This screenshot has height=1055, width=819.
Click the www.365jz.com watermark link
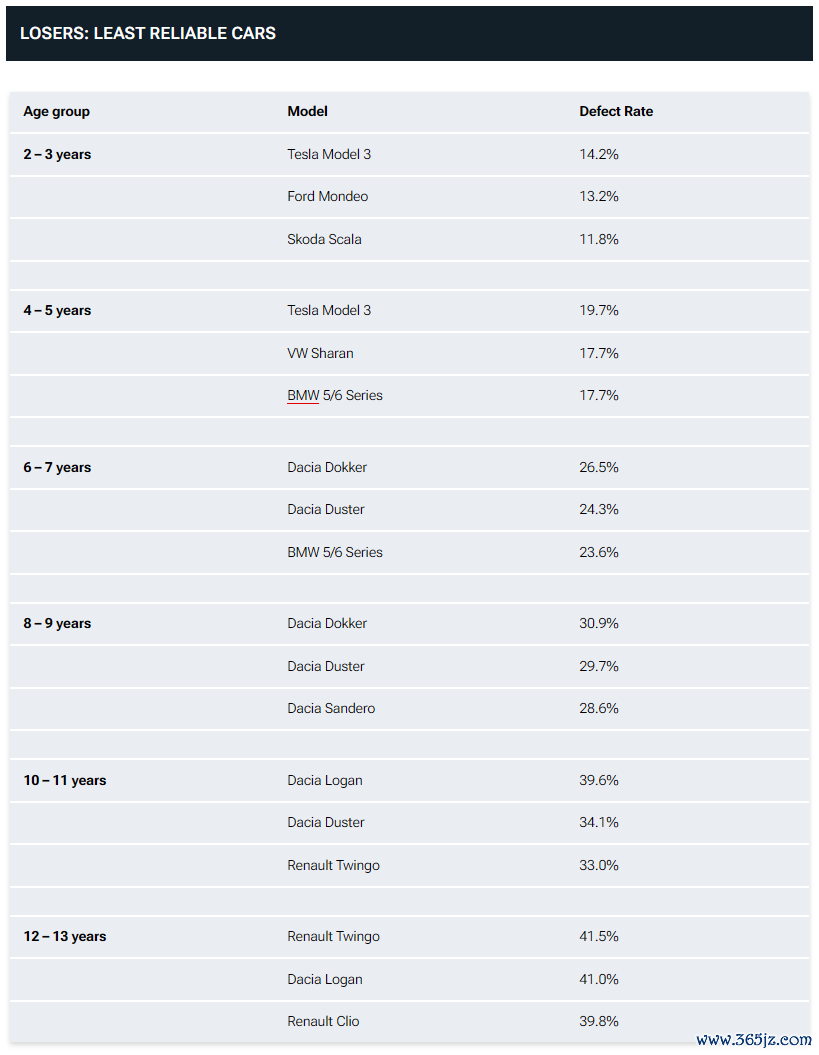tap(754, 1040)
